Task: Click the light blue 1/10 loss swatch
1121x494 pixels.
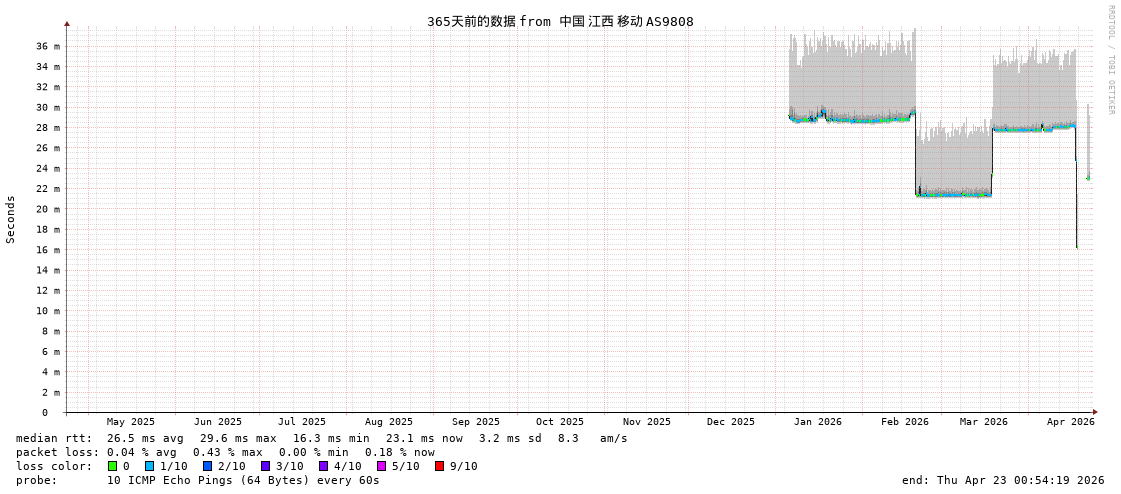Action: click(149, 466)
